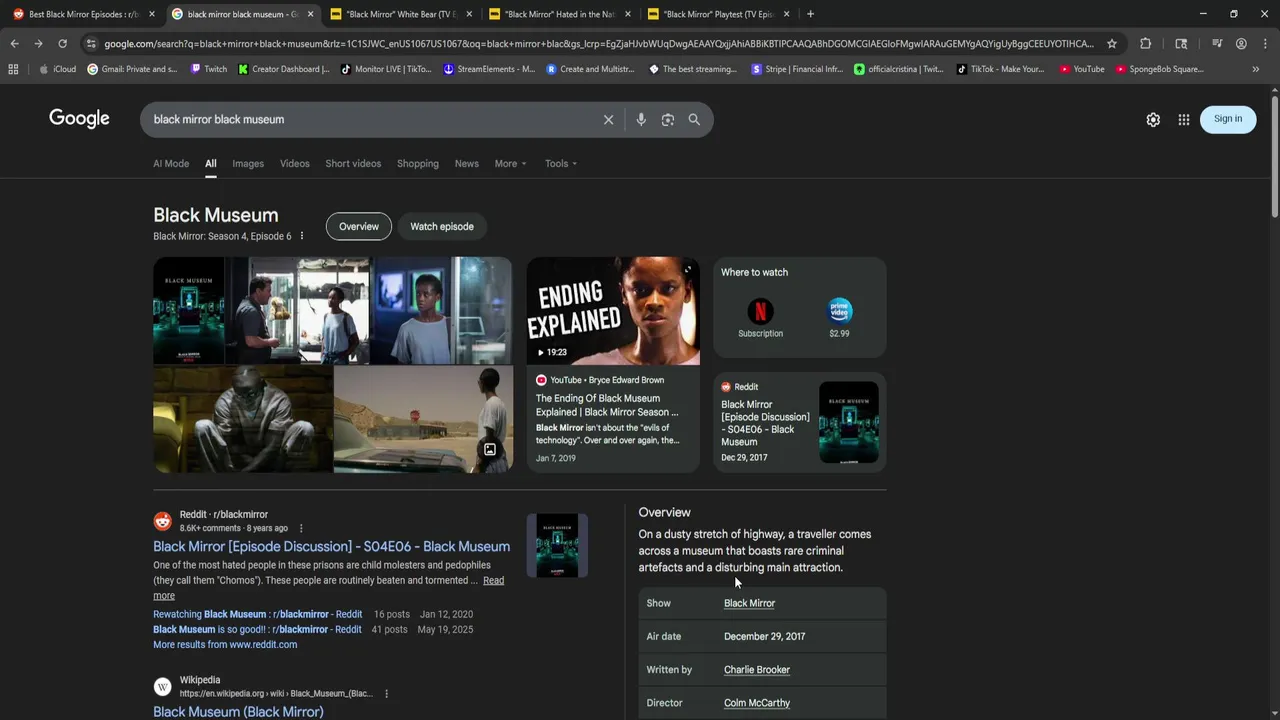This screenshot has height=720, width=1280.
Task: Expand the Tools dropdown
Action: coord(561,164)
